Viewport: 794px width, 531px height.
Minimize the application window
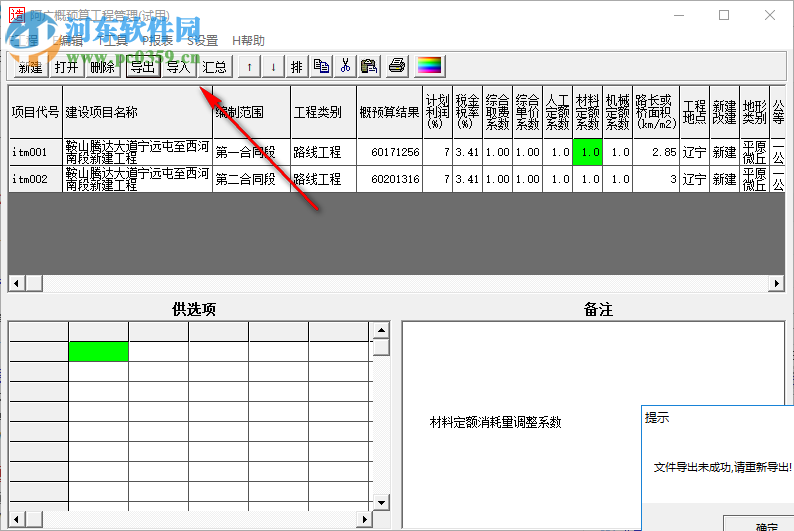pyautogui.click(x=679, y=15)
